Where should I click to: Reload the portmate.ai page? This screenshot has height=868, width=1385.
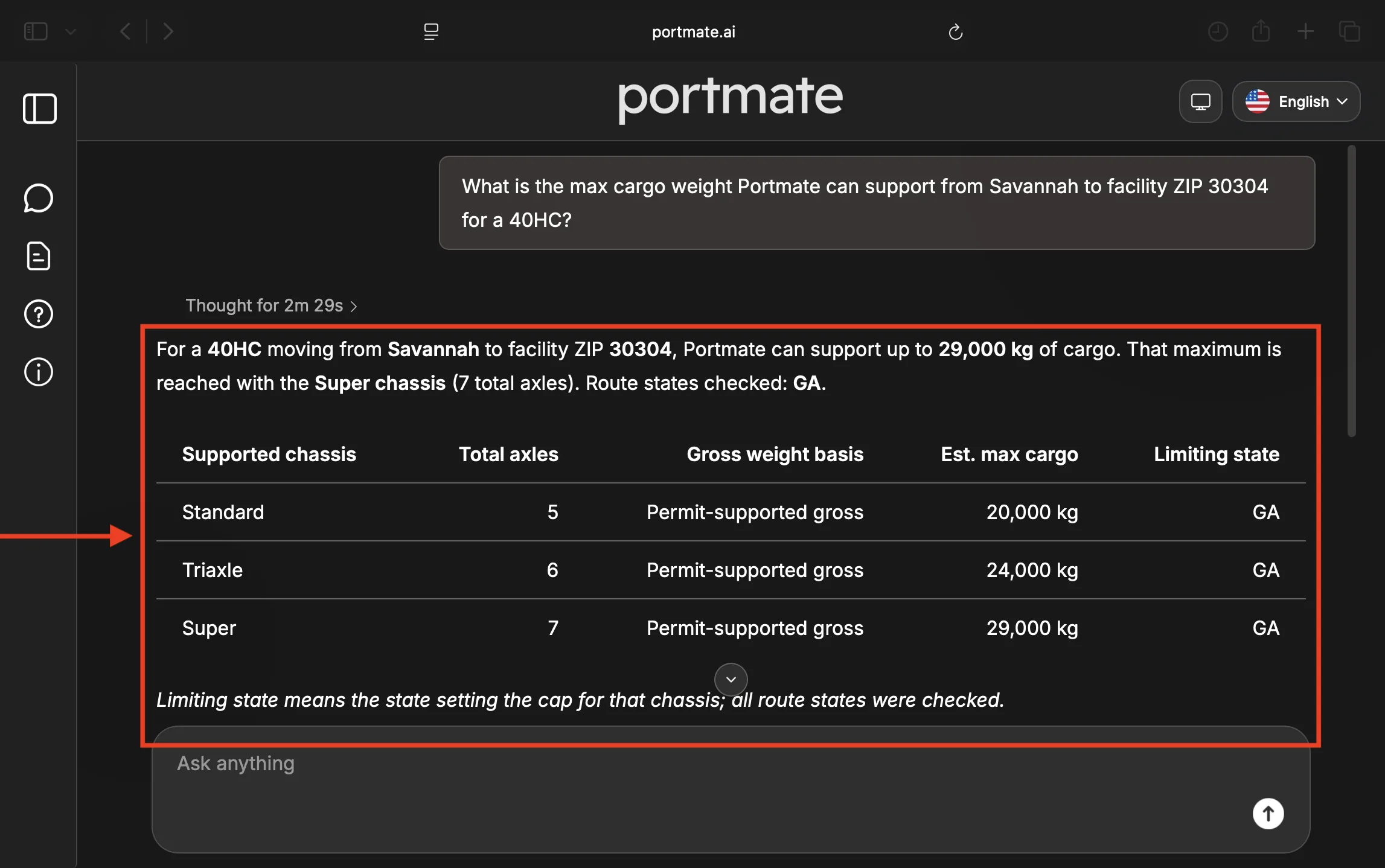tap(955, 32)
